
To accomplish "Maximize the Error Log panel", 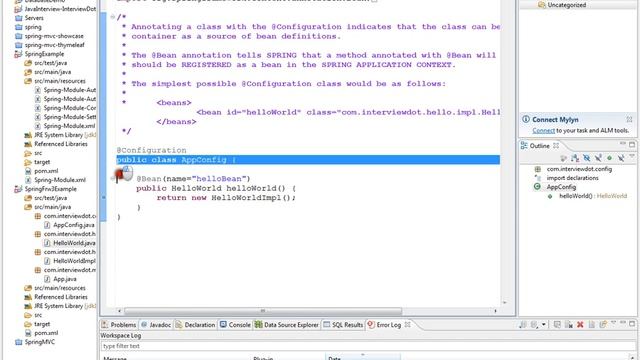I will pyautogui.click(x=632, y=324).
